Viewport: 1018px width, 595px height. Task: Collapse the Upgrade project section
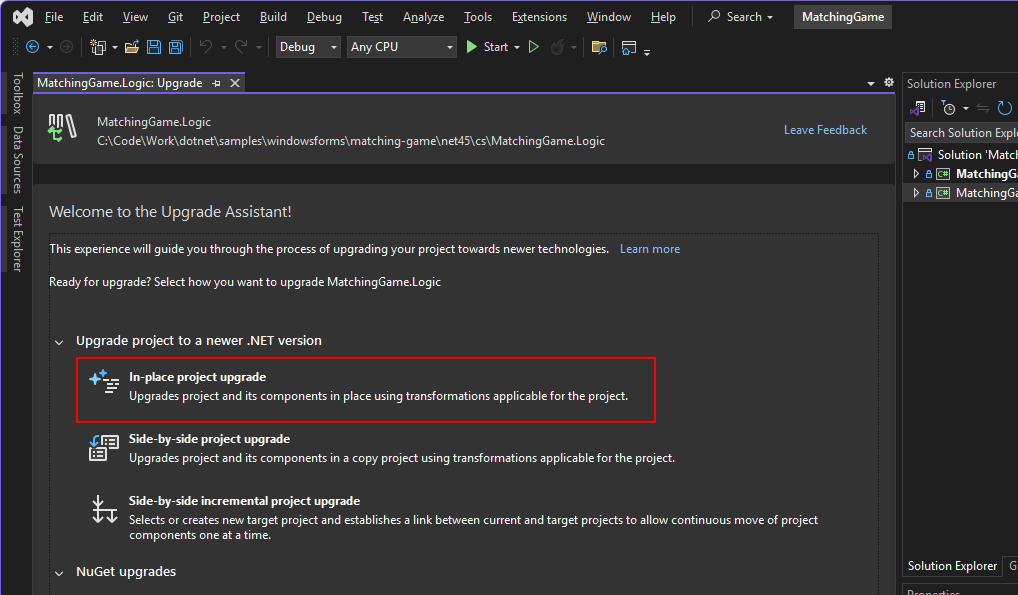coord(59,341)
